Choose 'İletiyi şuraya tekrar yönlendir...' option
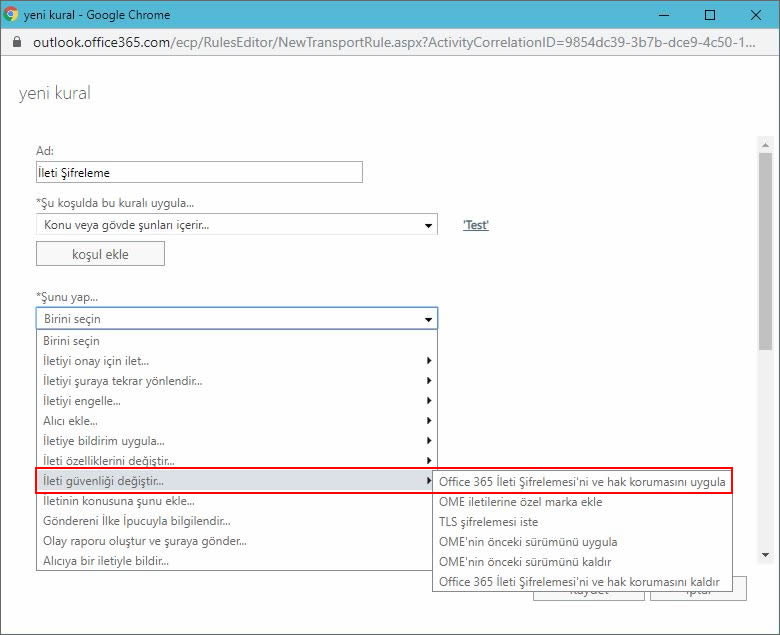 click(236, 380)
